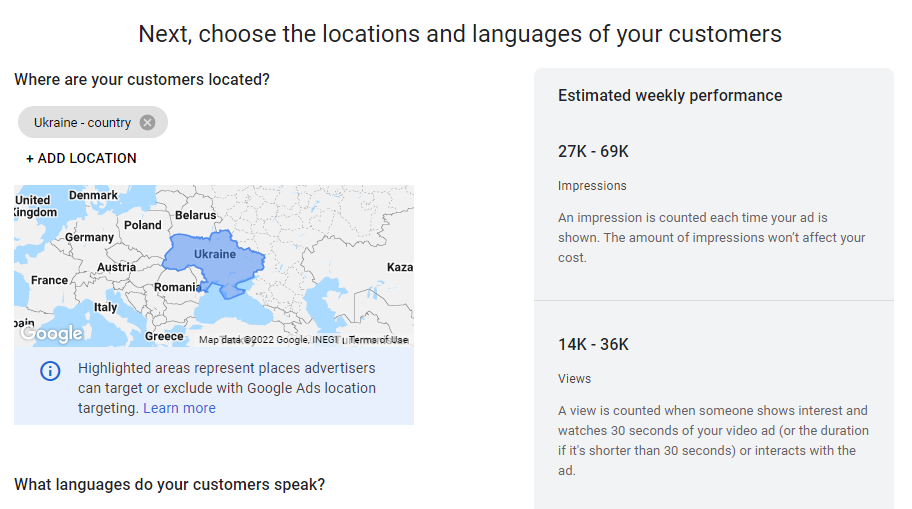Click Italy on the map
The width and height of the screenshot is (912, 509).
tap(105, 307)
